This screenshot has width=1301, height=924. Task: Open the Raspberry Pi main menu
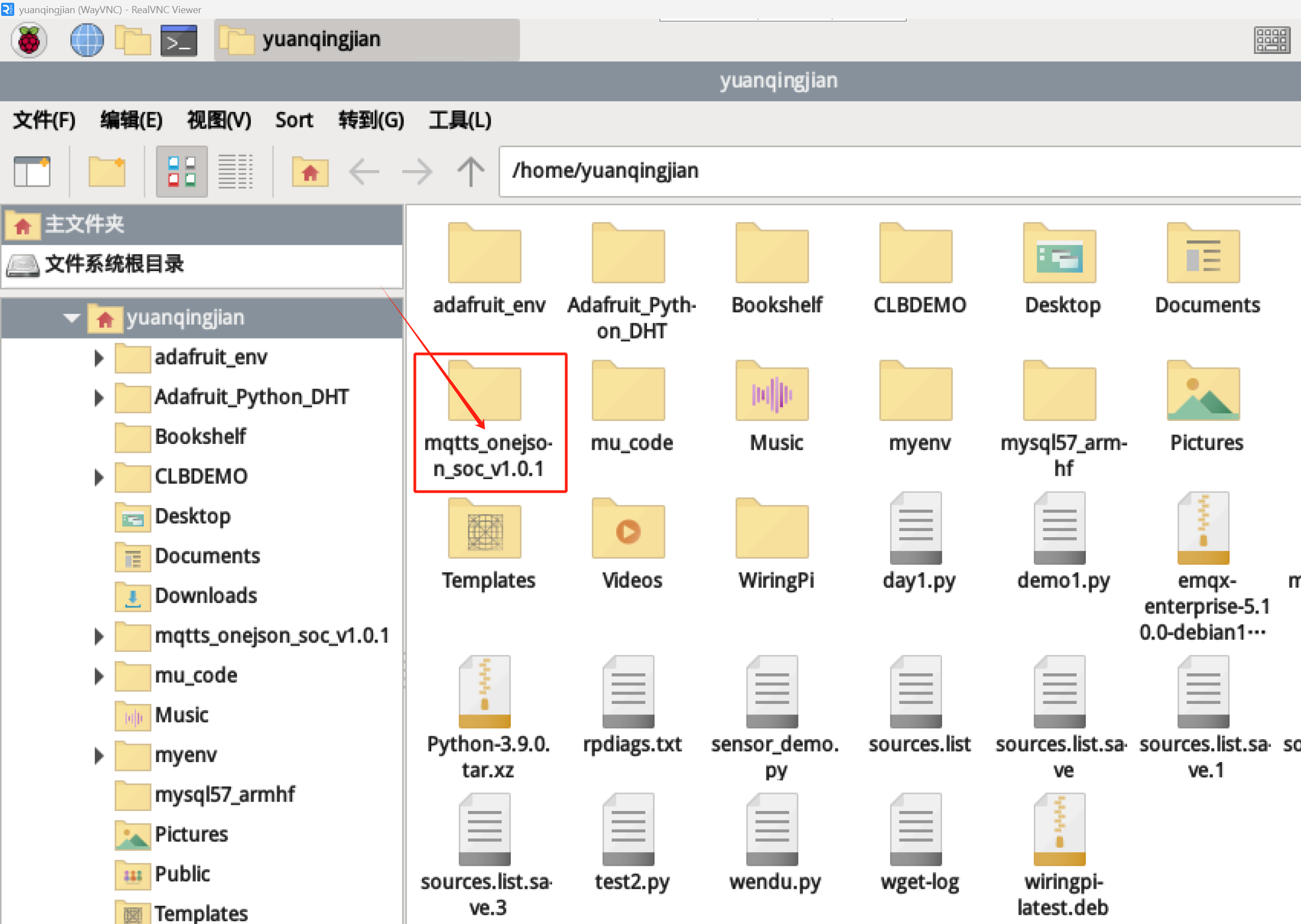point(29,40)
